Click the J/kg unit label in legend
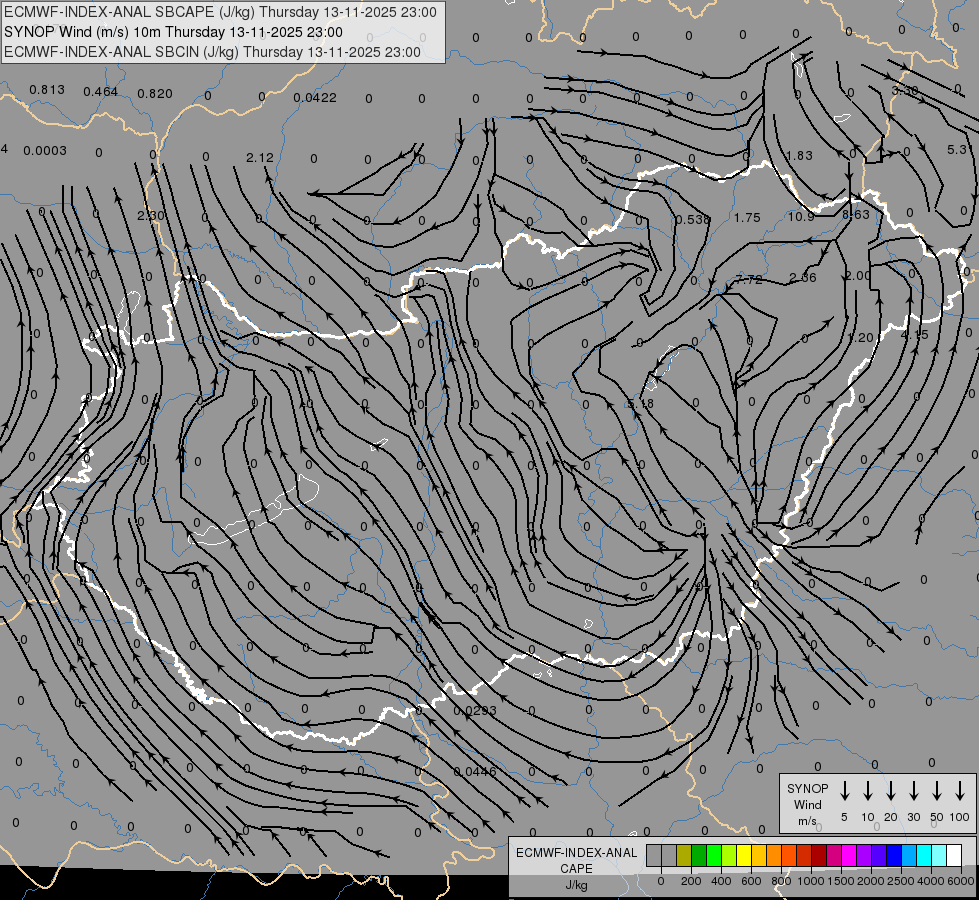979x900 pixels. coord(576,885)
